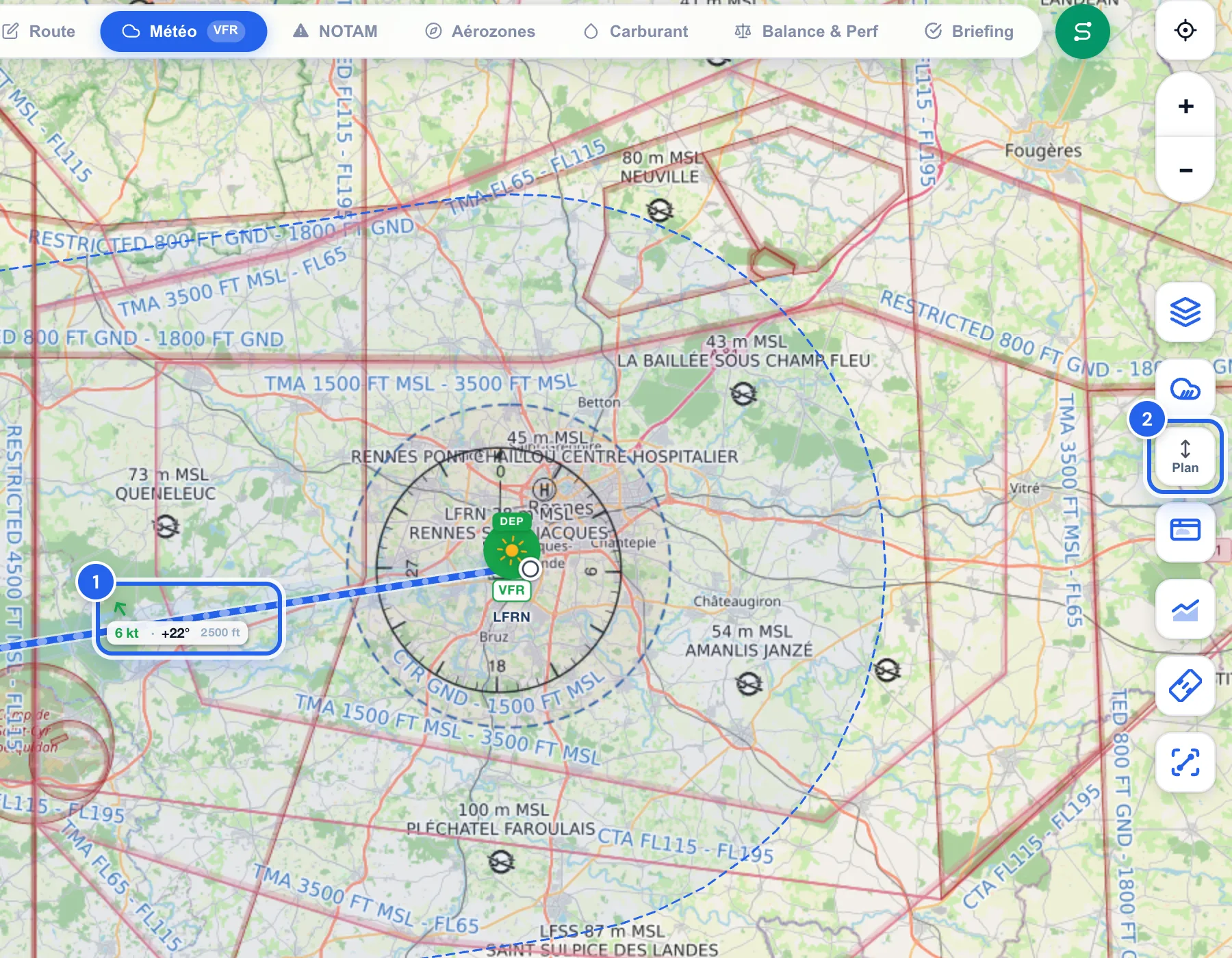
Task: Toggle the Plan vertical view button
Action: [x=1185, y=456]
